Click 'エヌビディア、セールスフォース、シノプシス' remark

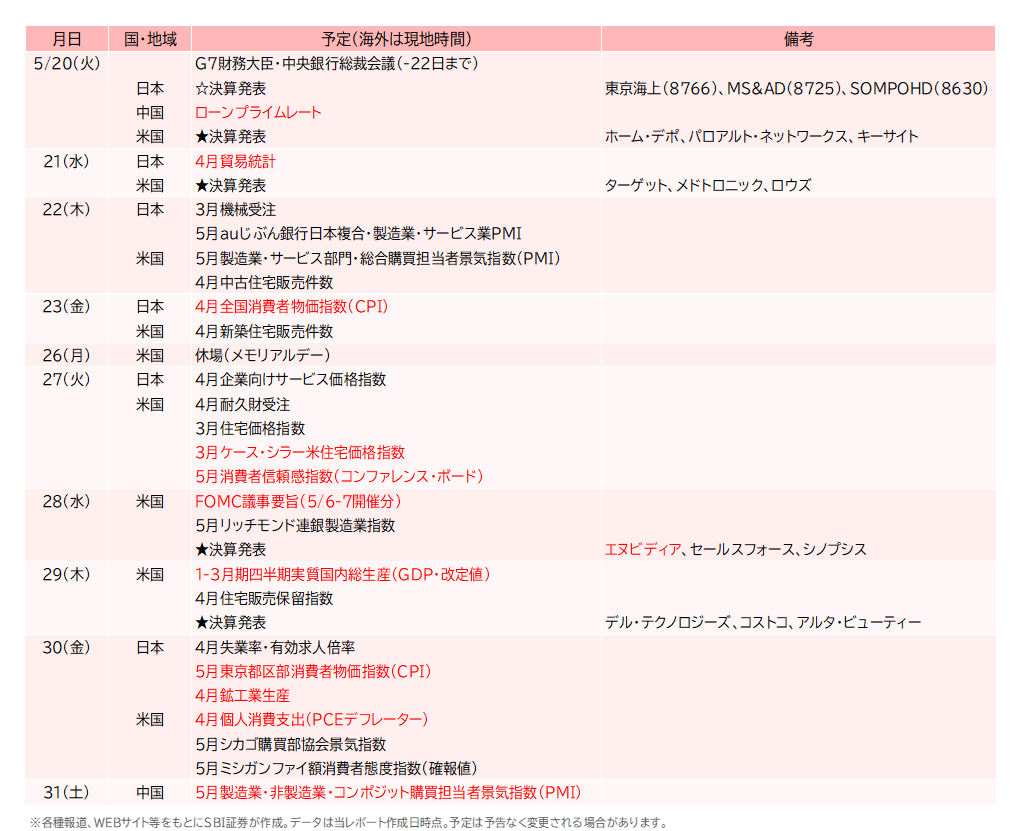[735, 549]
